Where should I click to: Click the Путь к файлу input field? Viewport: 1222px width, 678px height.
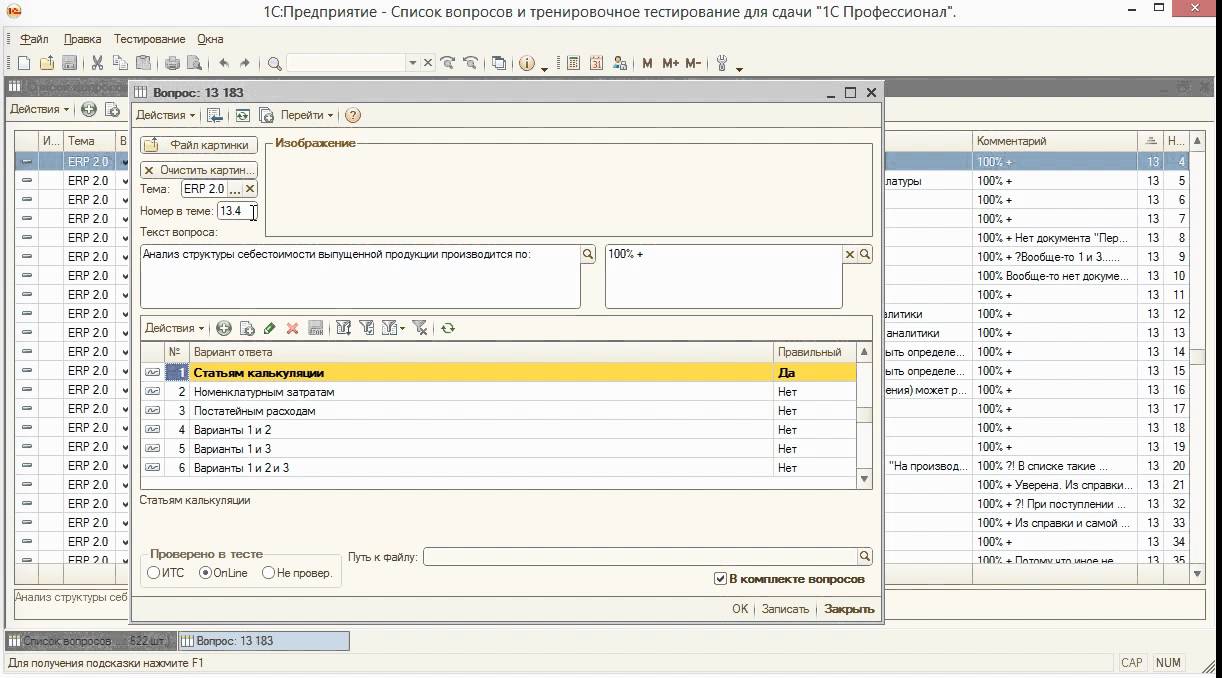coord(640,557)
